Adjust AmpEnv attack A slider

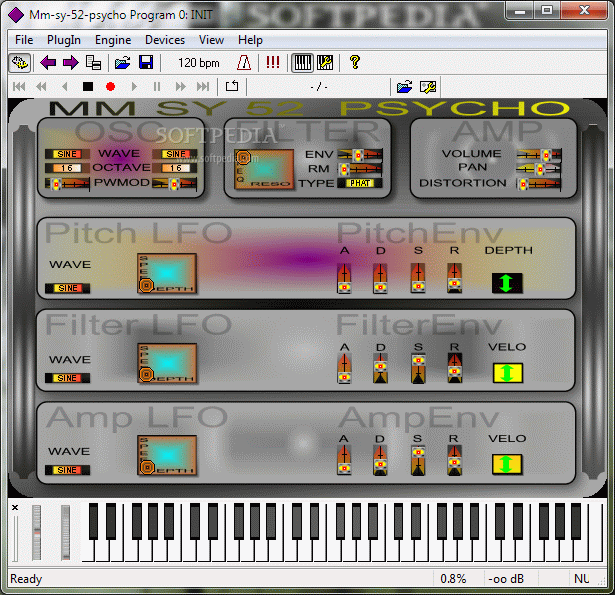(344, 460)
